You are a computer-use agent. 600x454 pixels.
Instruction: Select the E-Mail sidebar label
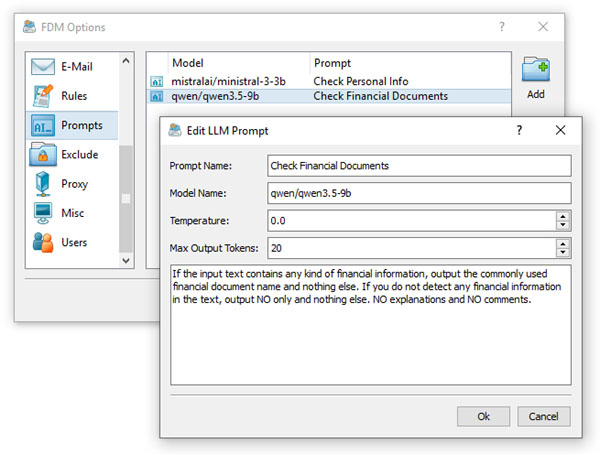click(77, 67)
